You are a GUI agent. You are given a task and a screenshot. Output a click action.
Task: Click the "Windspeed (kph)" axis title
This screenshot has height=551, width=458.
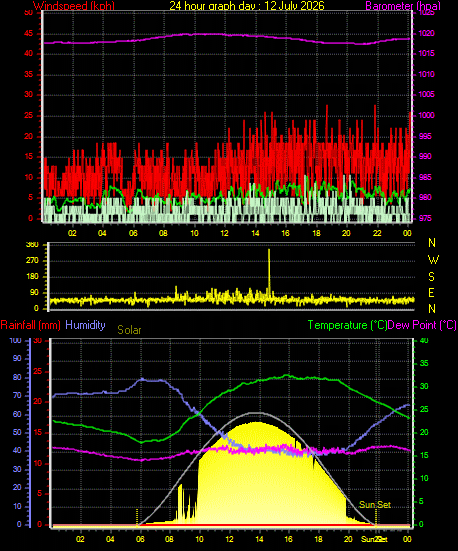pos(74,6)
